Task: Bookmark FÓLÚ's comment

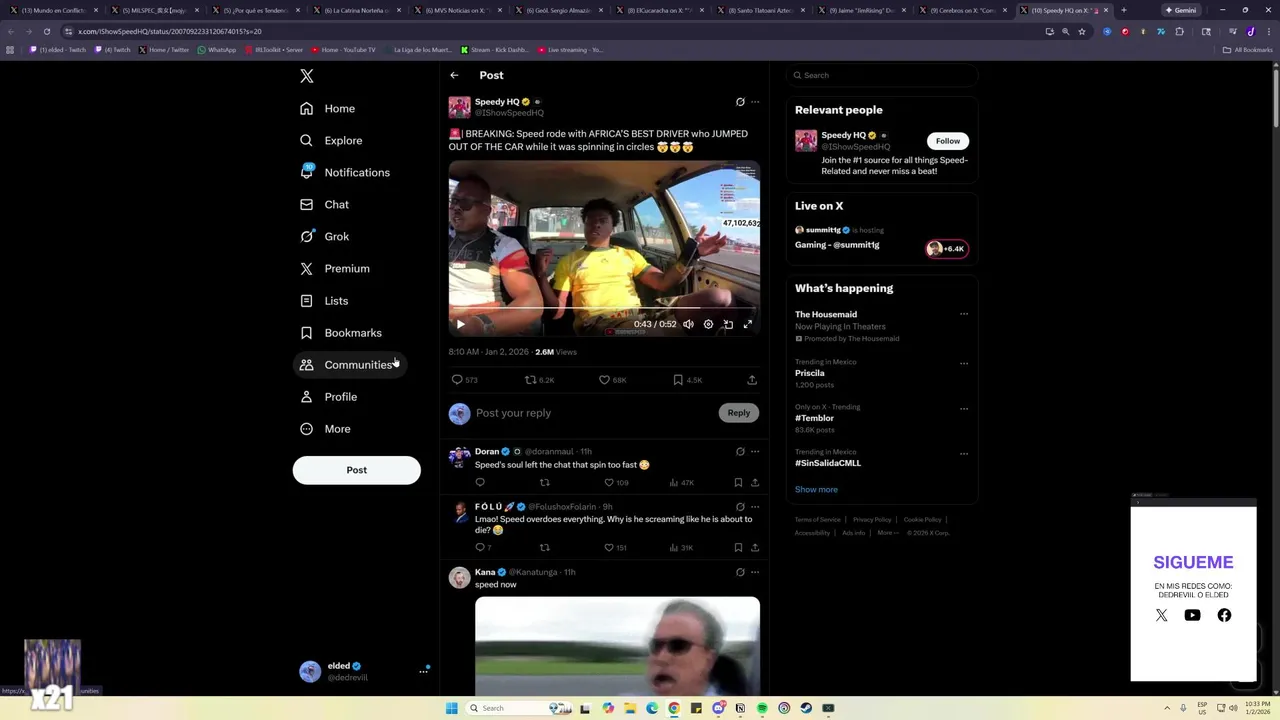Action: [x=738, y=547]
